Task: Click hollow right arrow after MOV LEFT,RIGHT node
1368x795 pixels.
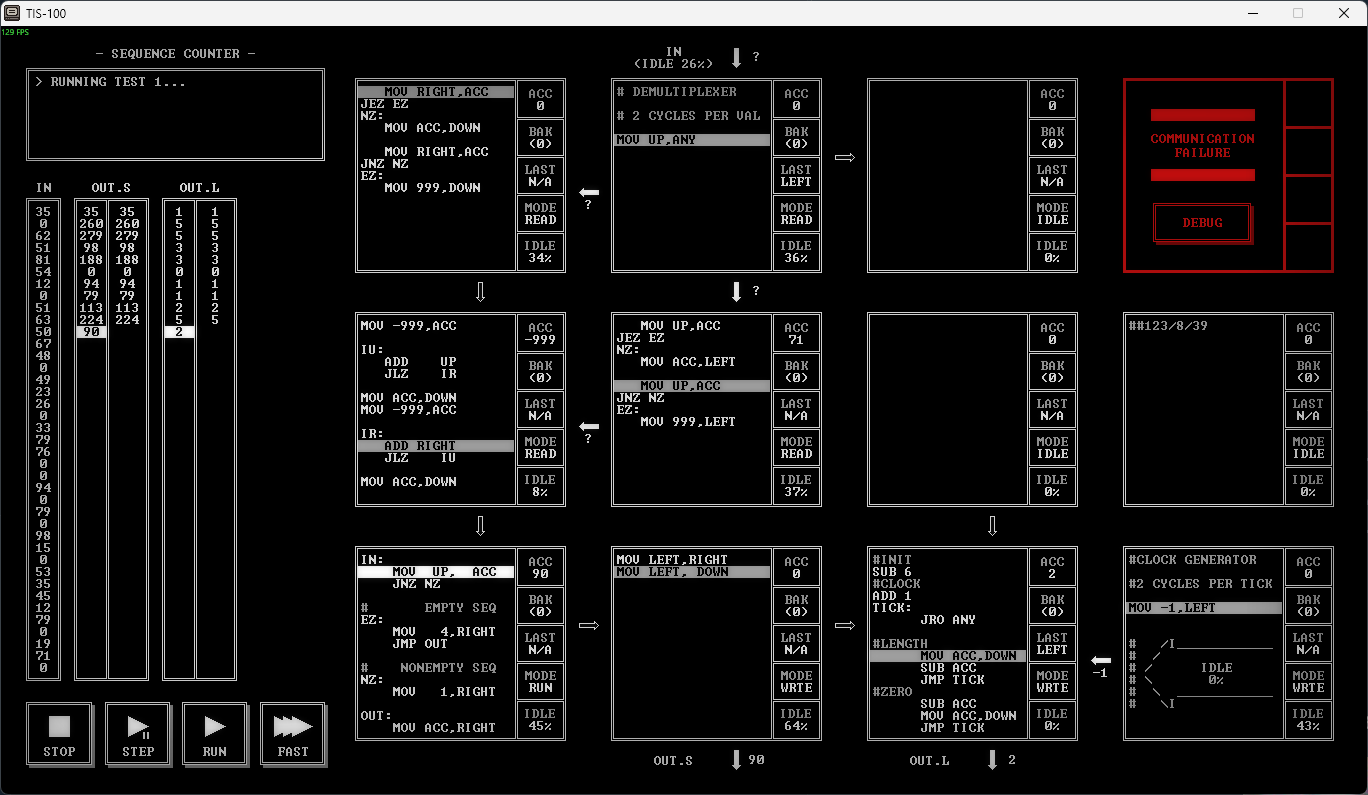Action: point(845,625)
